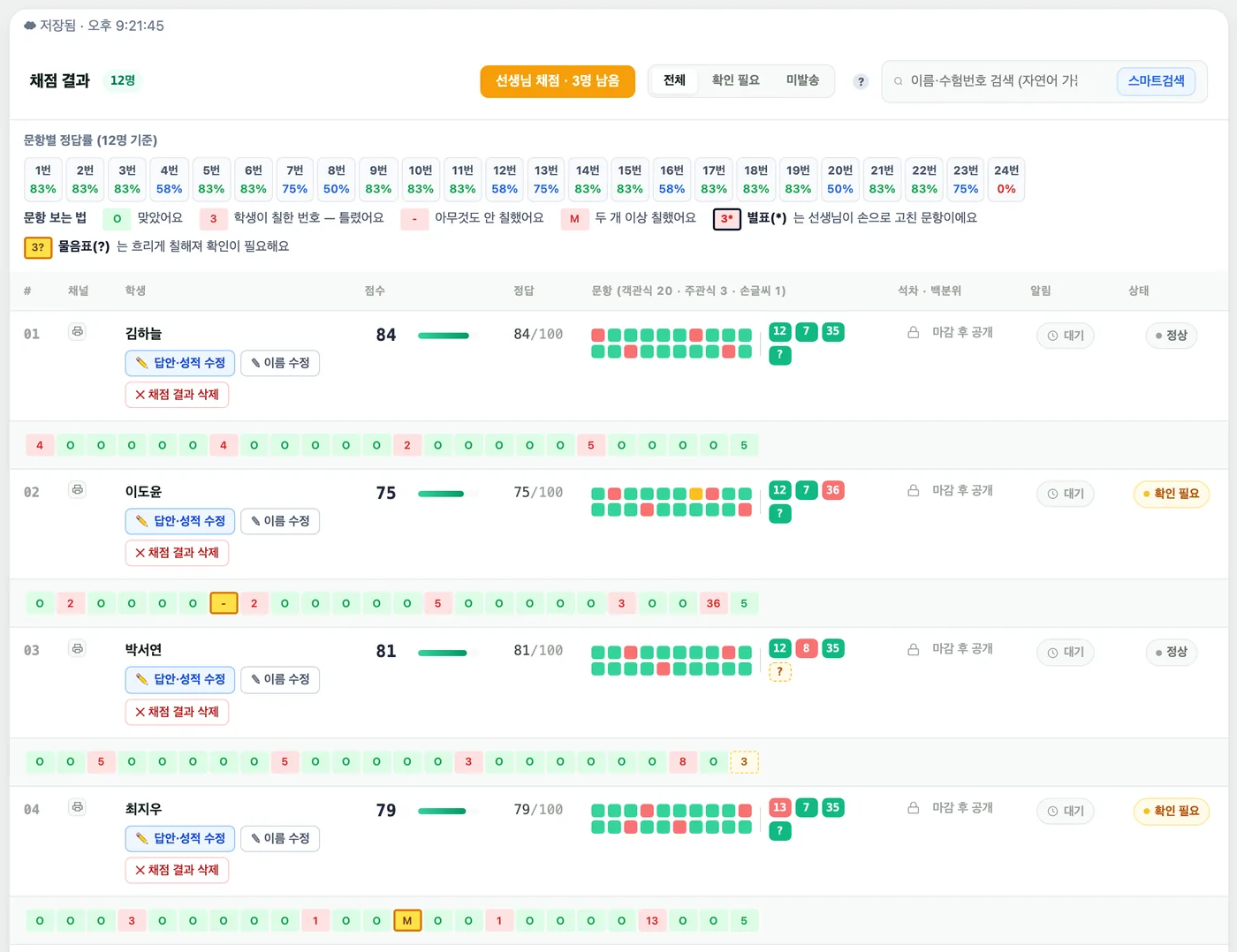The height and width of the screenshot is (952, 1237).
Task: Click the 확인 필요 status for 이도윤
Action: click(x=1171, y=494)
